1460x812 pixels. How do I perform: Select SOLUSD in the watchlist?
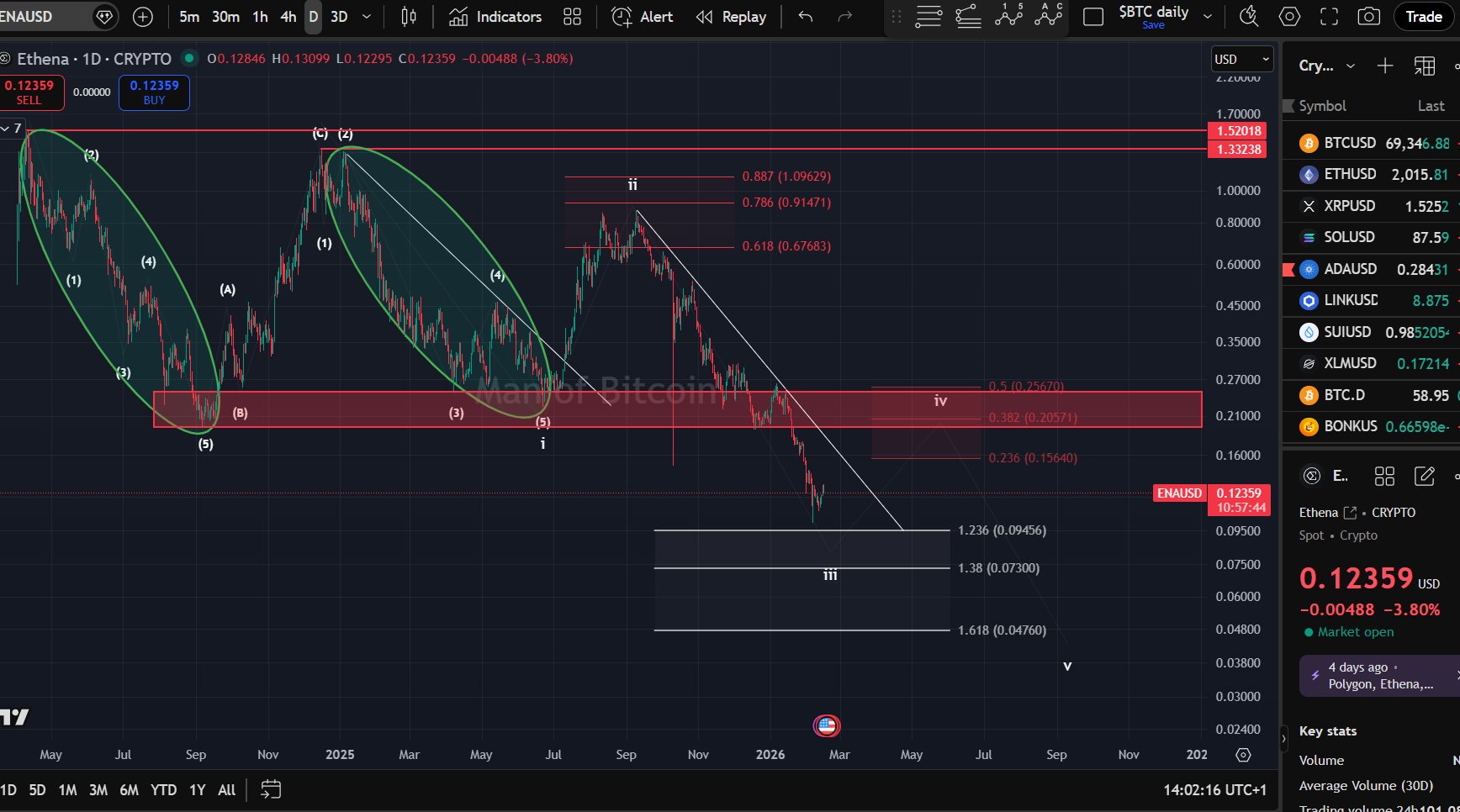[1371, 238]
